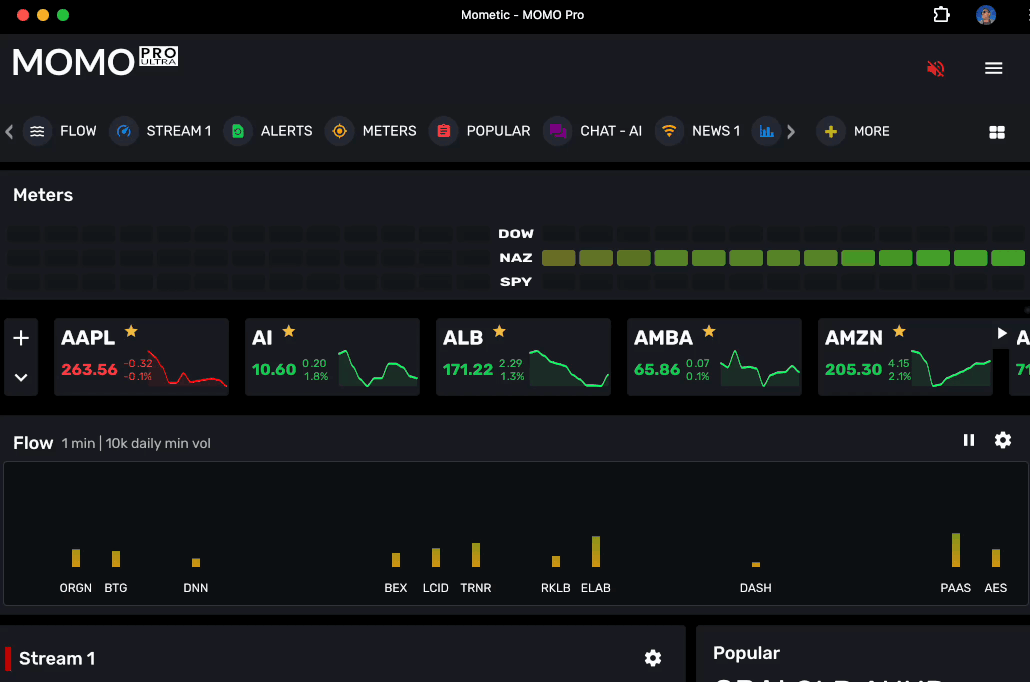This screenshot has height=682, width=1030.
Task: Click the PAAS flow bar label
Action: click(955, 588)
